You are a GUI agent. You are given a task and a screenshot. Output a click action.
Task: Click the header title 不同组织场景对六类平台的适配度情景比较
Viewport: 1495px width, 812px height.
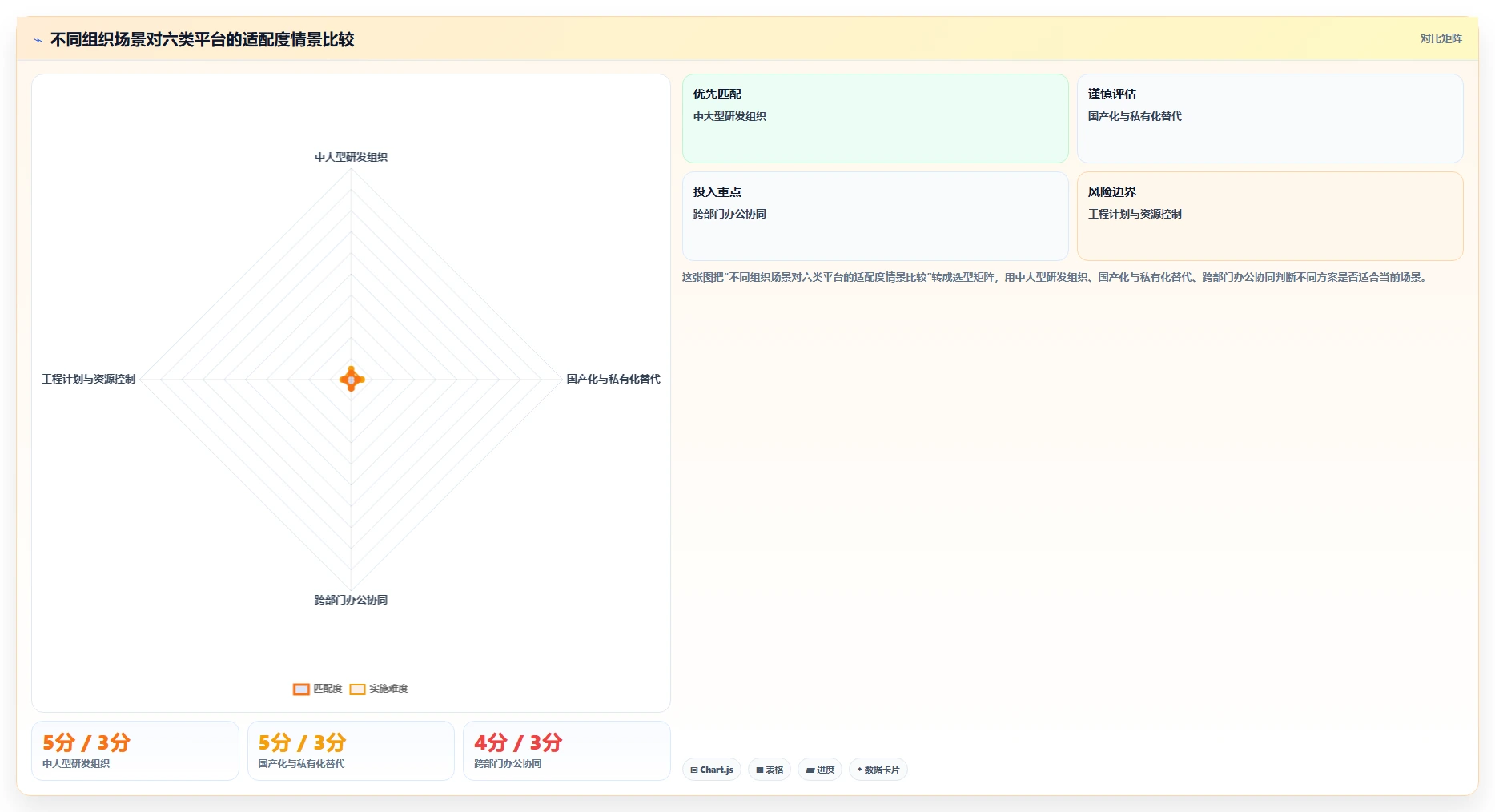coord(202,39)
